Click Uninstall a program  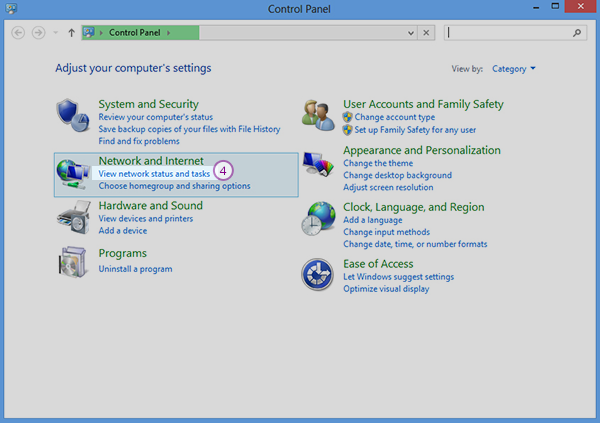135,269
